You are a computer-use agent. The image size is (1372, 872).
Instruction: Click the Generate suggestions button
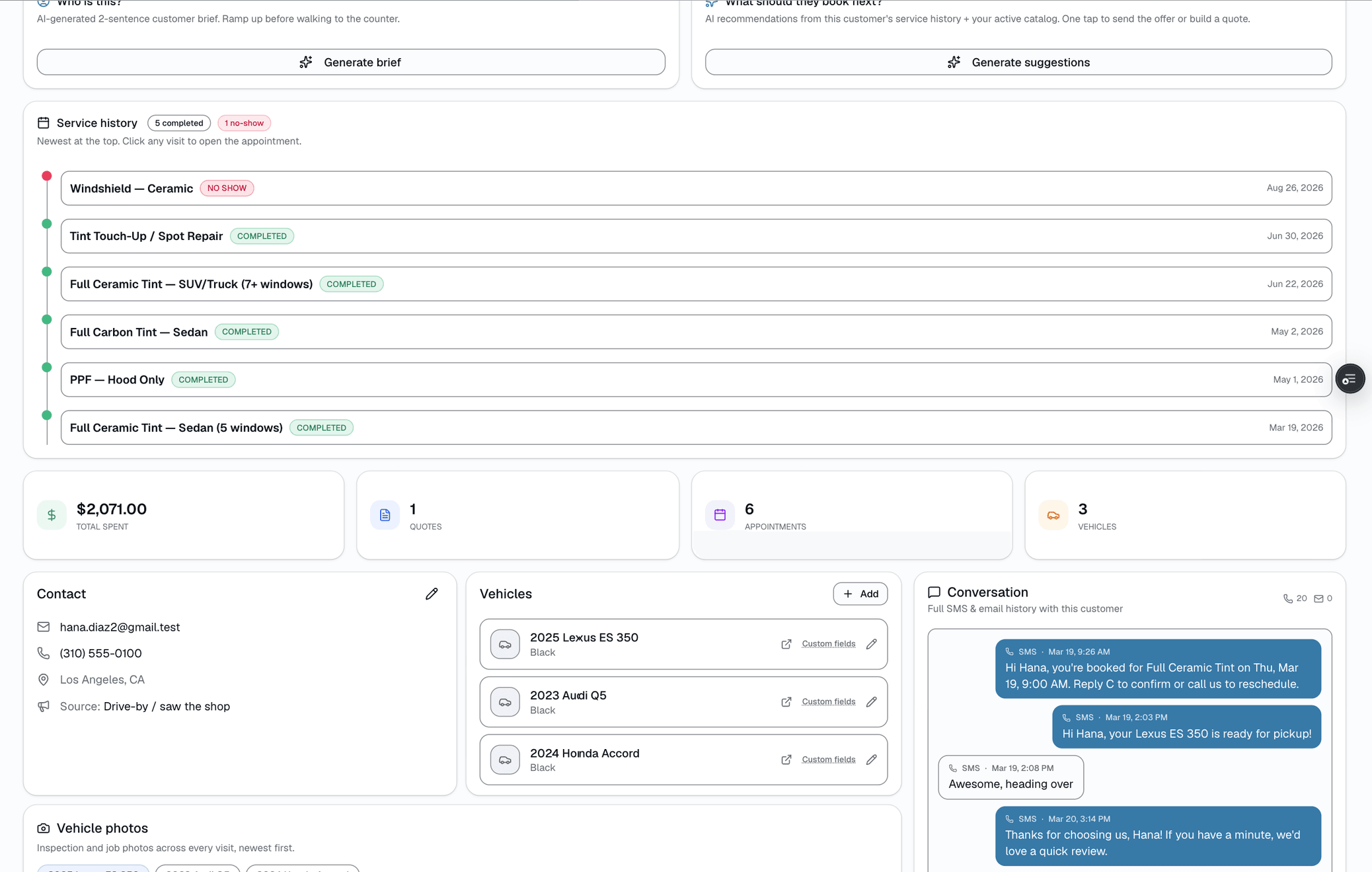click(x=1018, y=62)
